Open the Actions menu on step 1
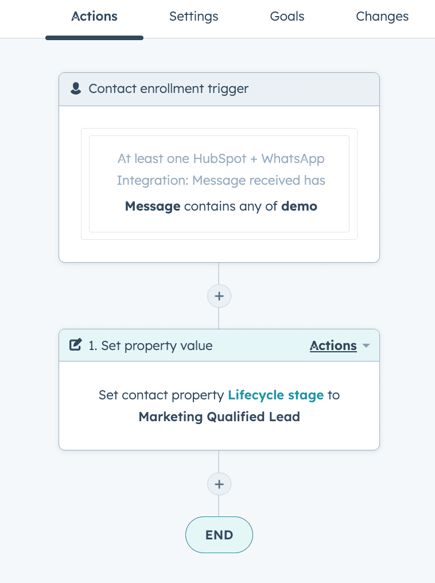The width and height of the screenshot is (435, 583). [x=334, y=345]
